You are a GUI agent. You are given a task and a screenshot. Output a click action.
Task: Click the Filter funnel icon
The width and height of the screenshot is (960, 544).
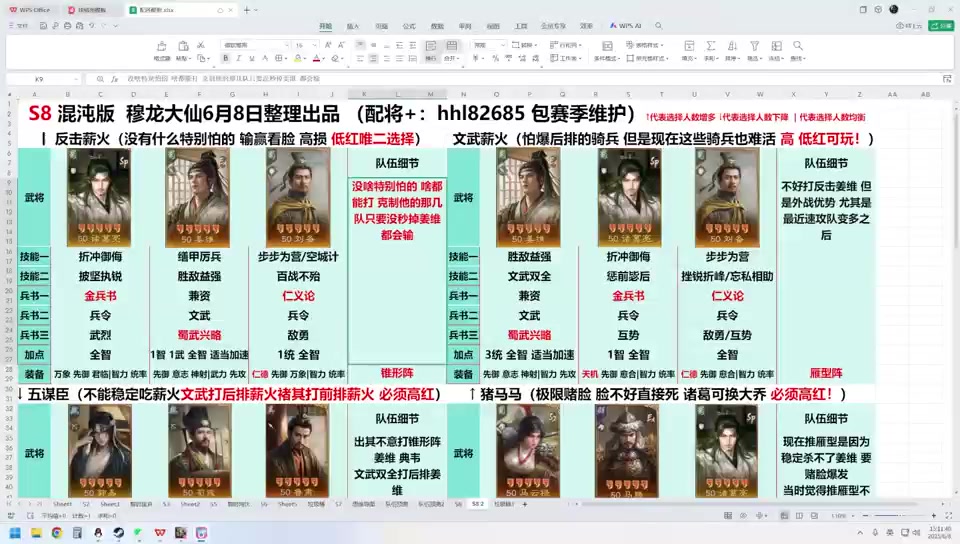pos(754,46)
